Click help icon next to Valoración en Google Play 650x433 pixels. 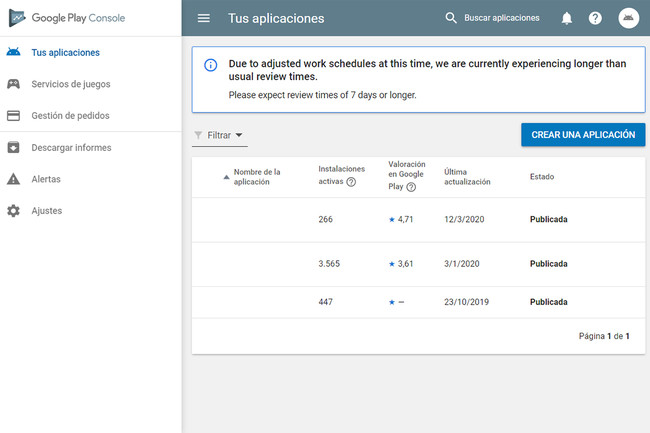(x=411, y=187)
